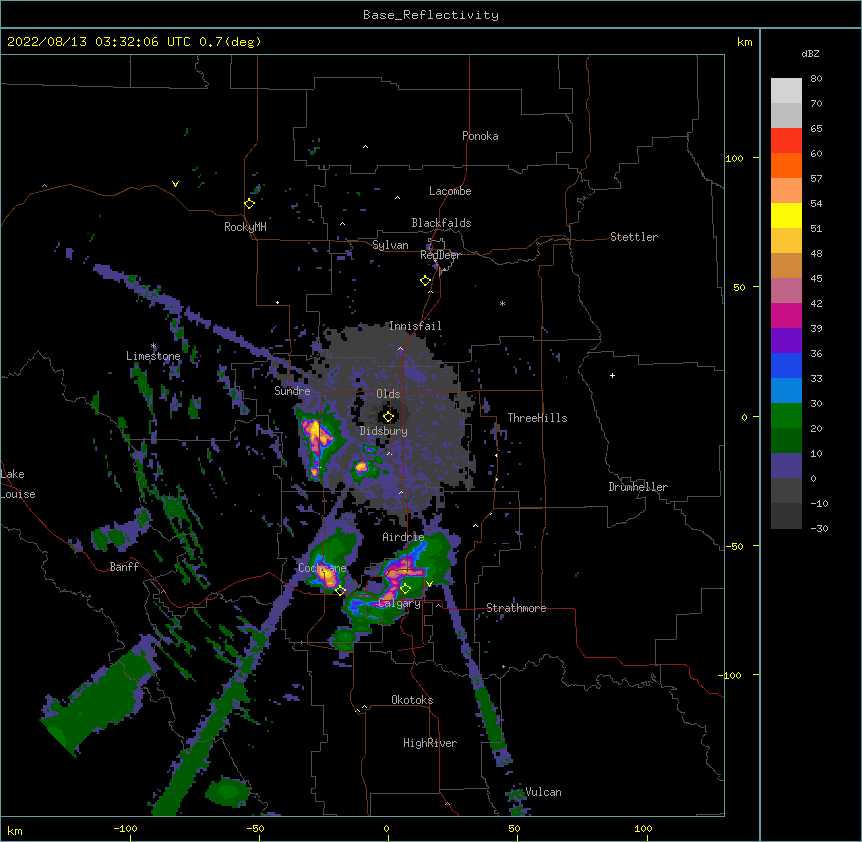Click the 80 value on dBZ scale
862x842 pixels.
(816, 79)
